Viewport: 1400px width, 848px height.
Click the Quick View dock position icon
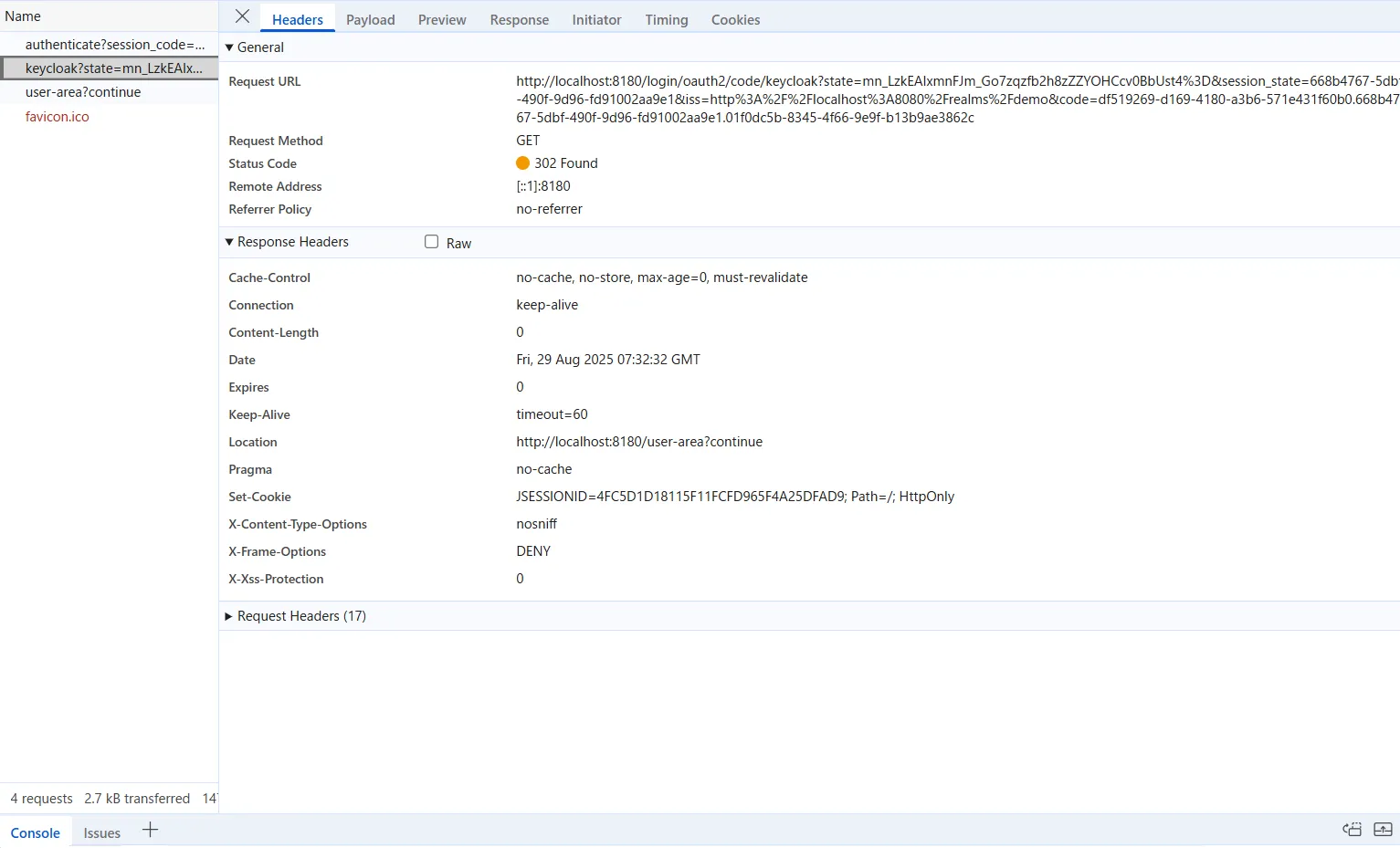pyautogui.click(x=1352, y=830)
